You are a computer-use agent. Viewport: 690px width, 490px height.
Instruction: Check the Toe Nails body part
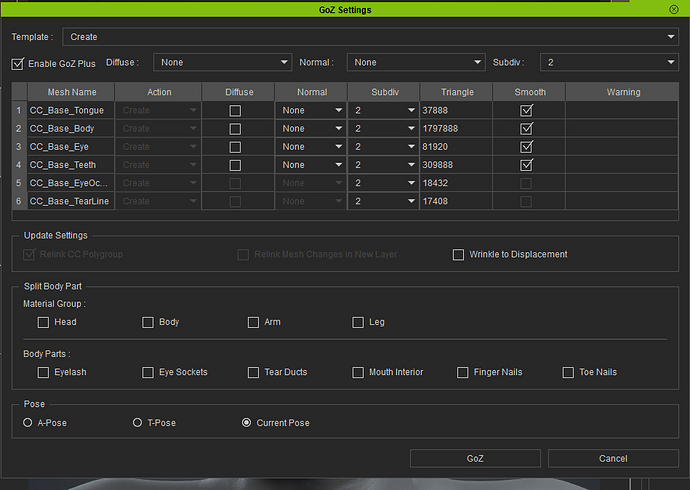(568, 373)
